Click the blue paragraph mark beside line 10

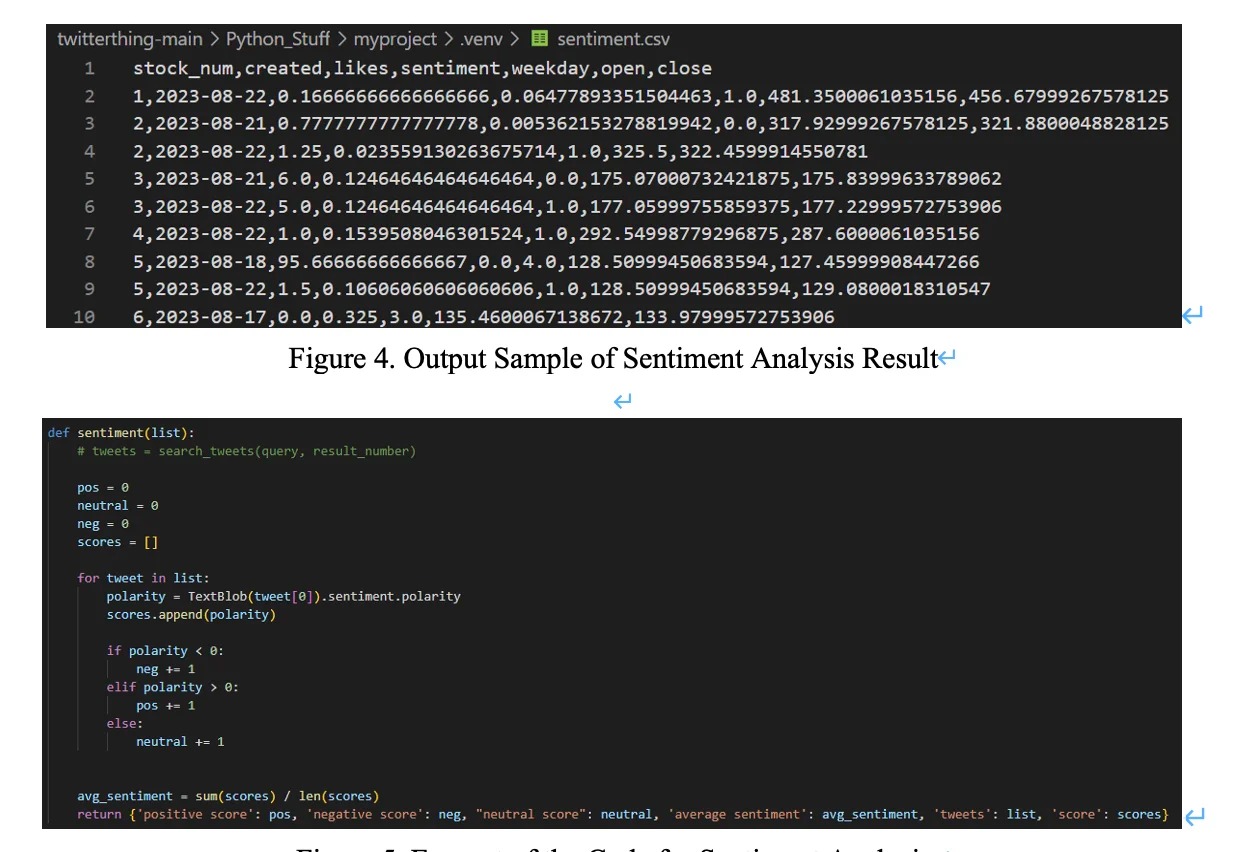pos(1191,315)
